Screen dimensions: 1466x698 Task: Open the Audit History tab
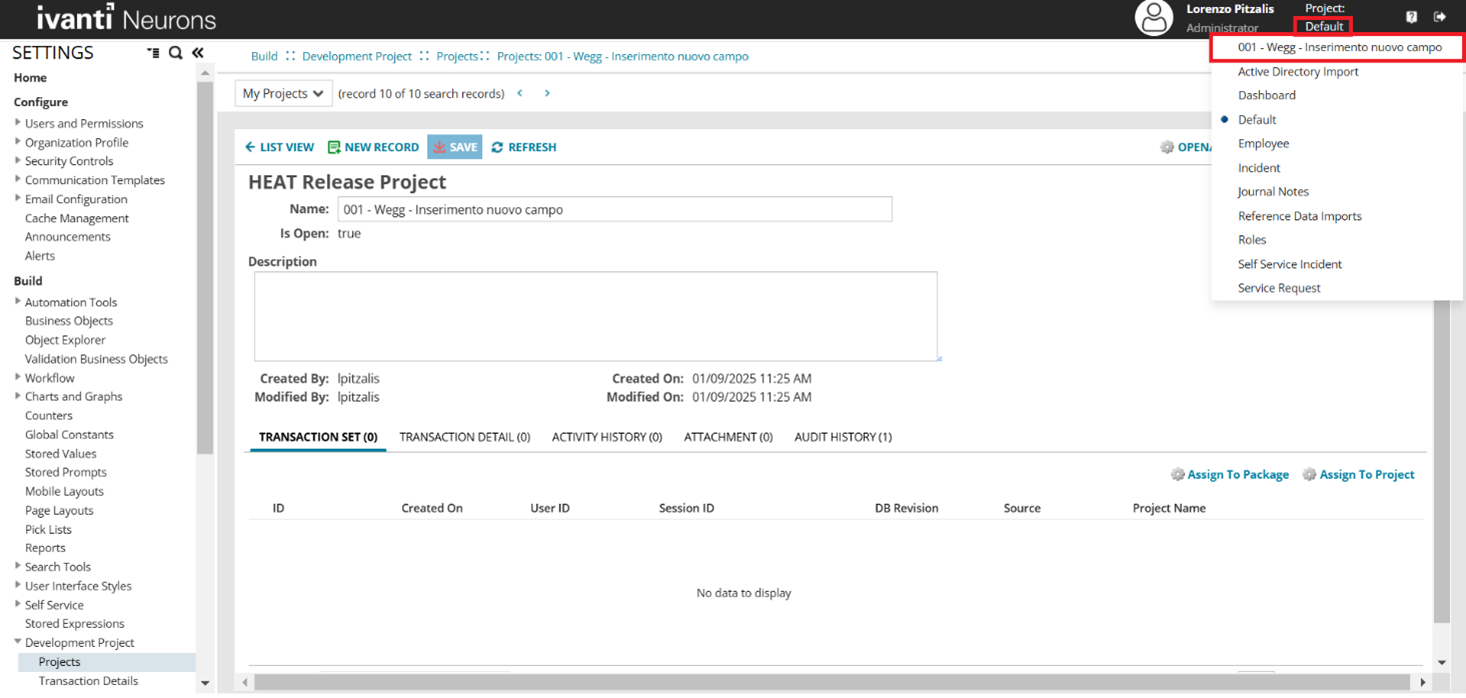click(843, 437)
